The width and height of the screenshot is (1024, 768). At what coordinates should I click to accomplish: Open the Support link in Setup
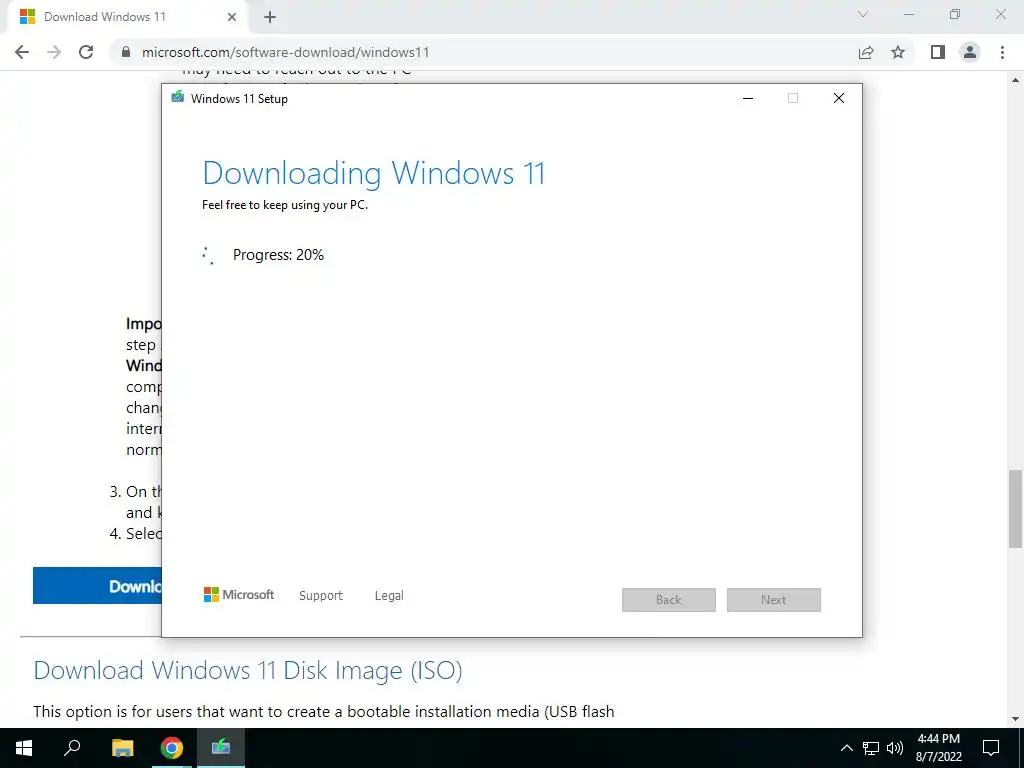[x=321, y=596]
